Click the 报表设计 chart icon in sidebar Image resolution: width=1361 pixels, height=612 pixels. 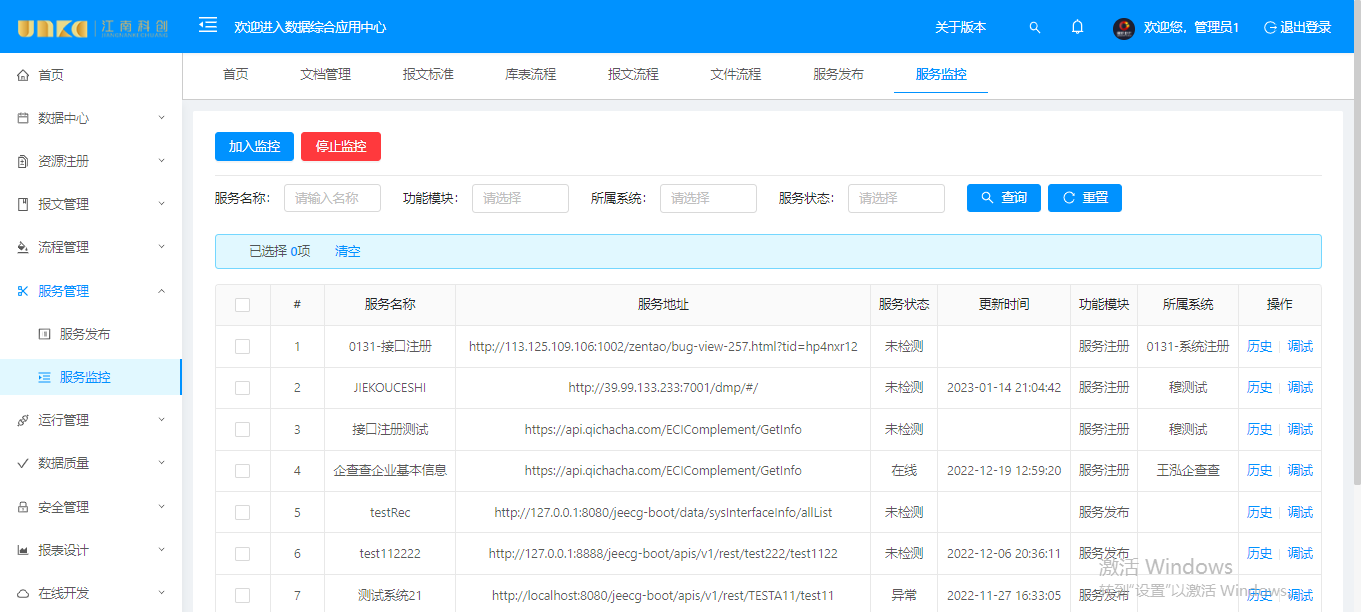pos(23,550)
